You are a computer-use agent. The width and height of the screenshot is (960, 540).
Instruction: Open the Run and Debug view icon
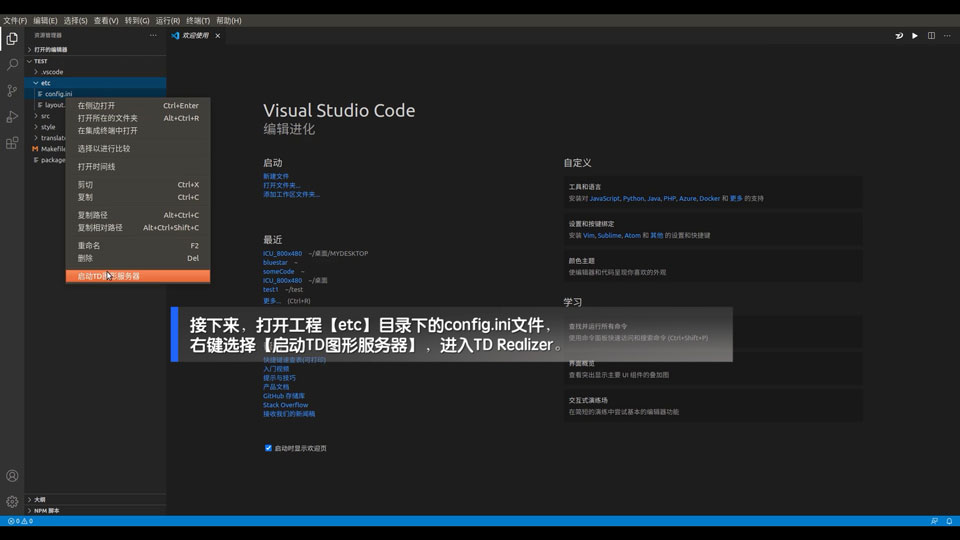point(12,117)
